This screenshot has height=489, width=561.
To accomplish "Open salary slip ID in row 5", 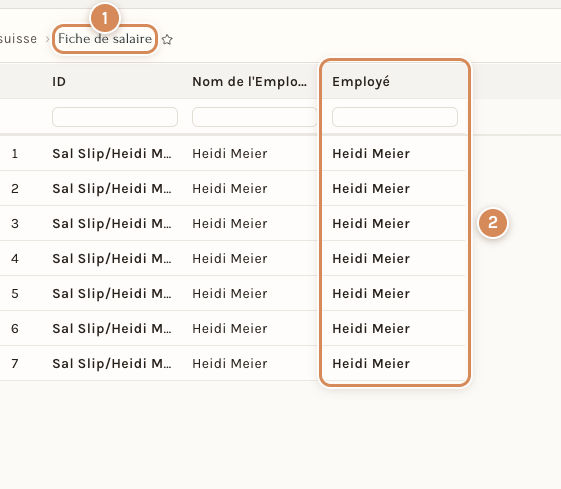I will click(x=112, y=294).
